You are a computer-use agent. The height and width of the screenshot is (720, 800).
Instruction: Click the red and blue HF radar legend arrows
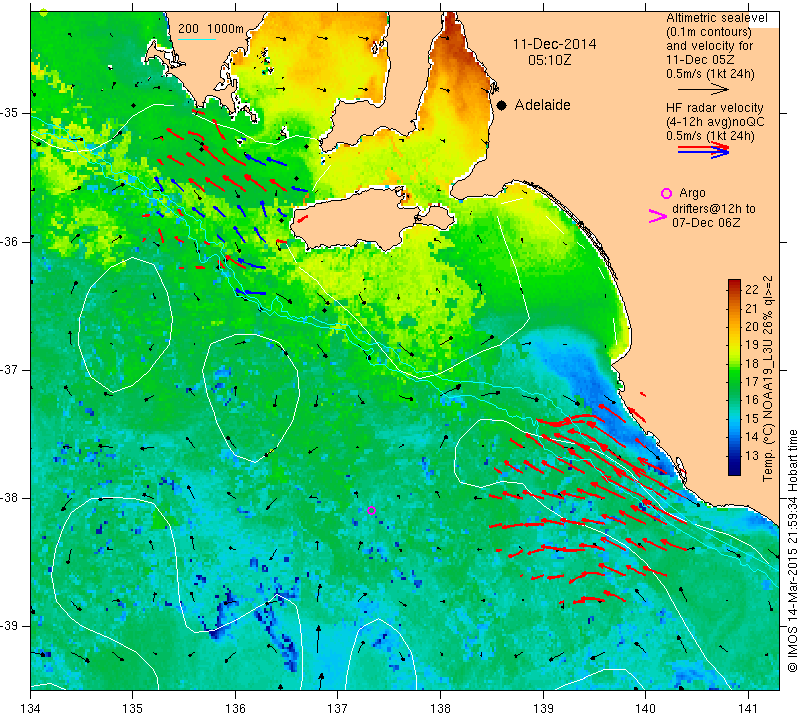coord(703,150)
